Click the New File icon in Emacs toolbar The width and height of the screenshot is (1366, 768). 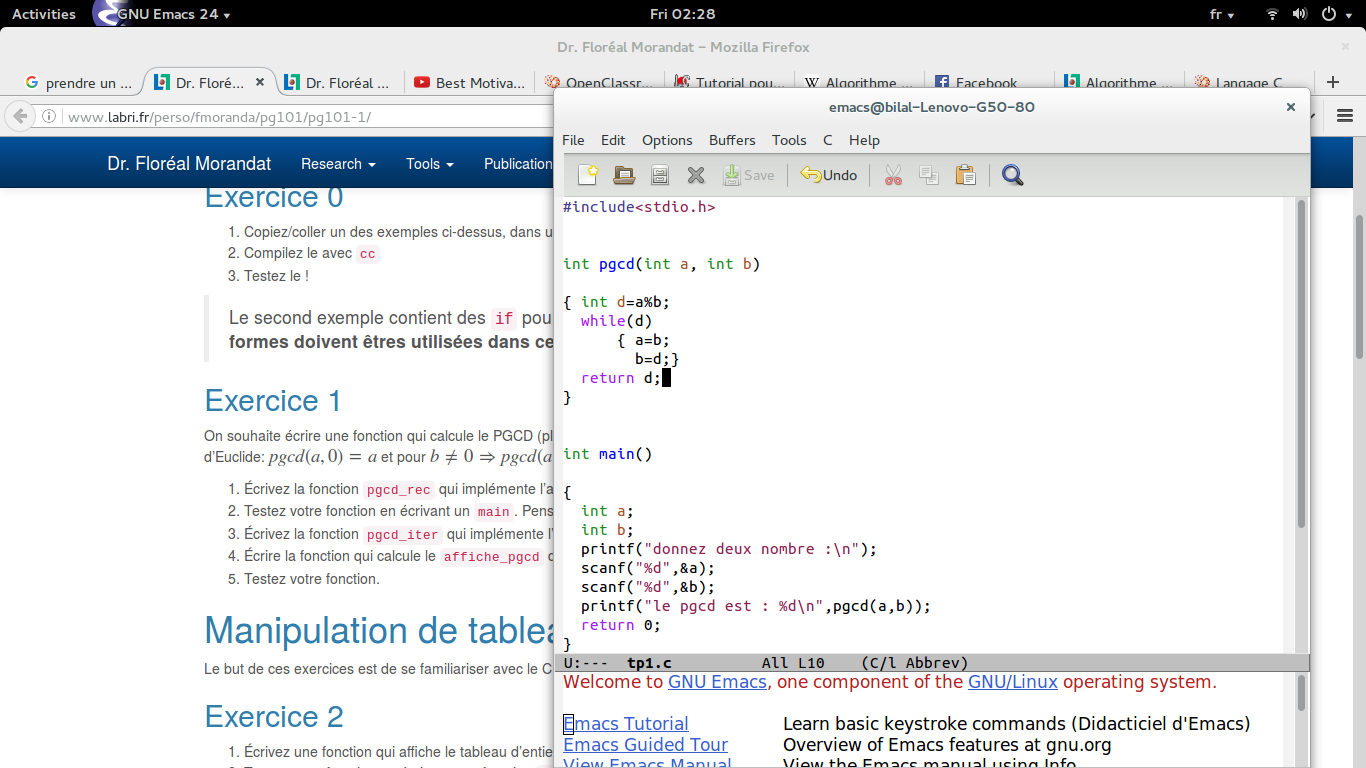(x=588, y=175)
